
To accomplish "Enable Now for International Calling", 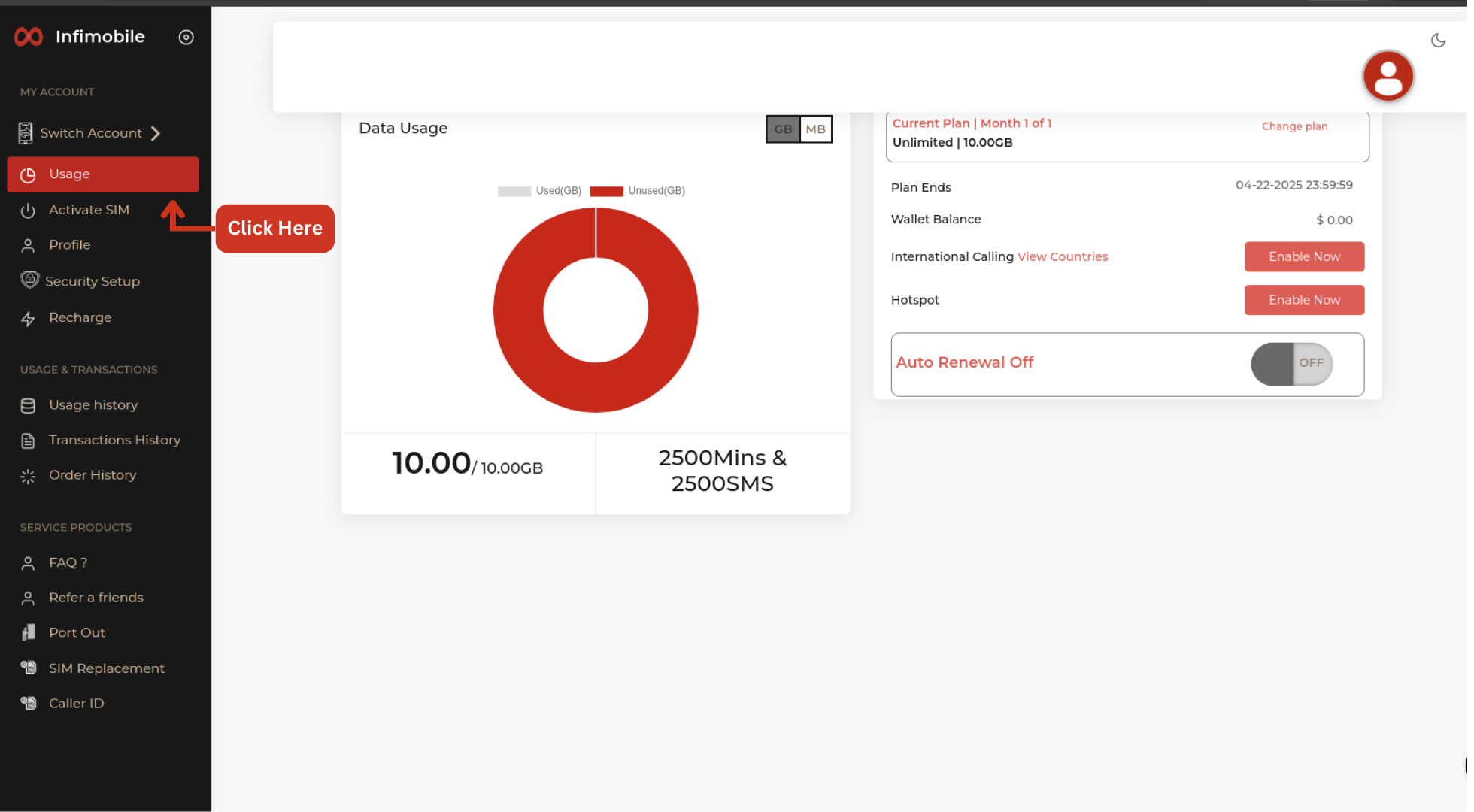I will (1303, 257).
